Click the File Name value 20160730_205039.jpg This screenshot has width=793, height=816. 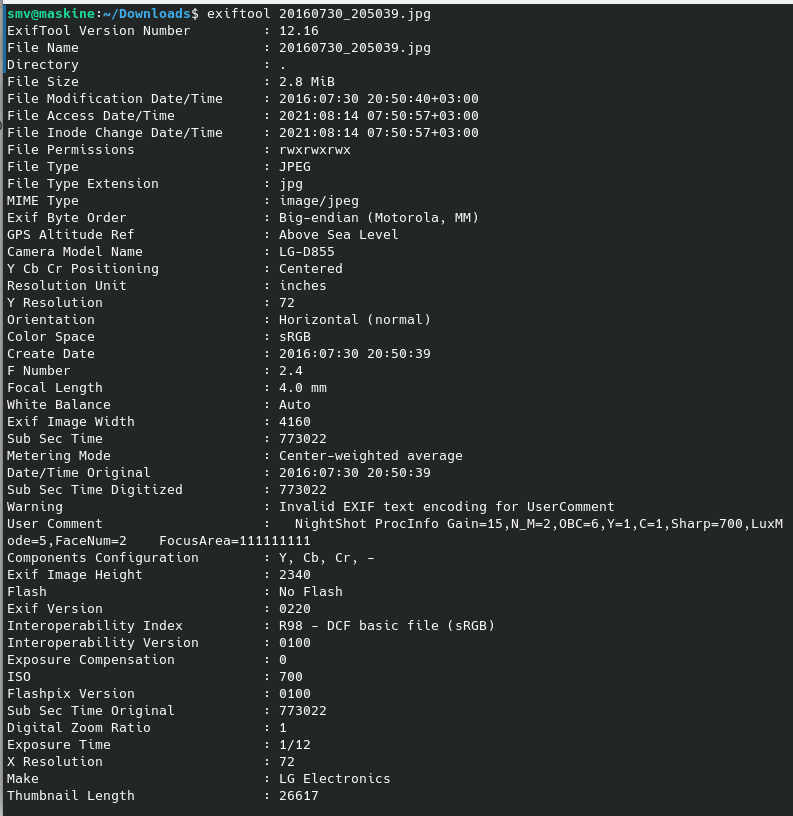355,48
